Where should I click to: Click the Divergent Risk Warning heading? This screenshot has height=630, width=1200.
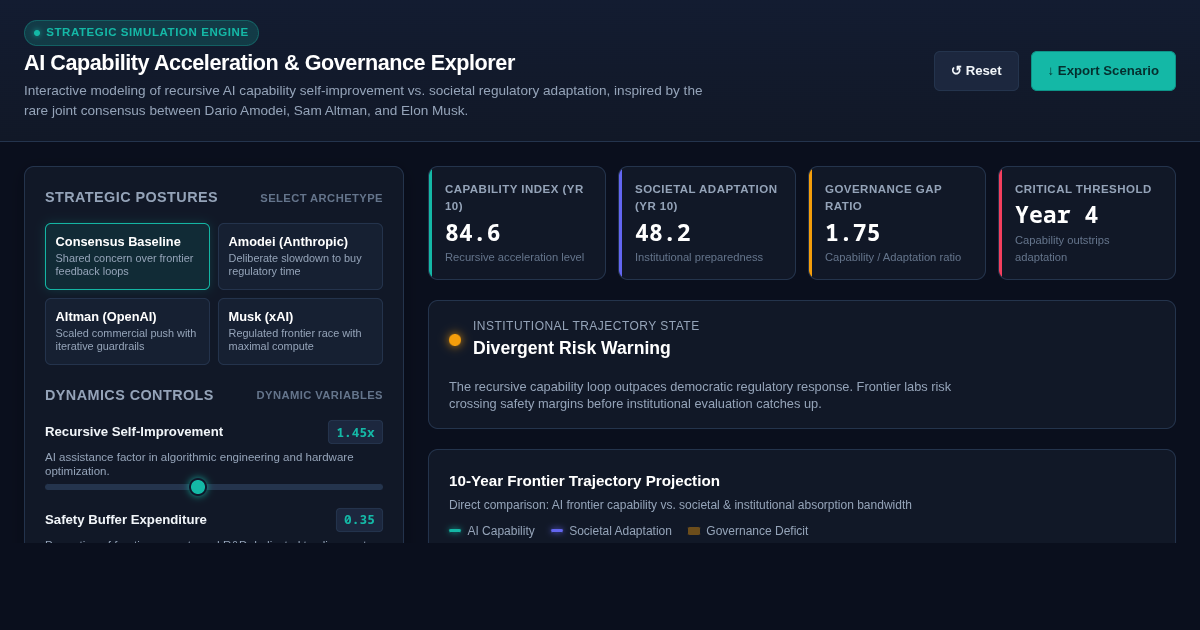tap(572, 348)
